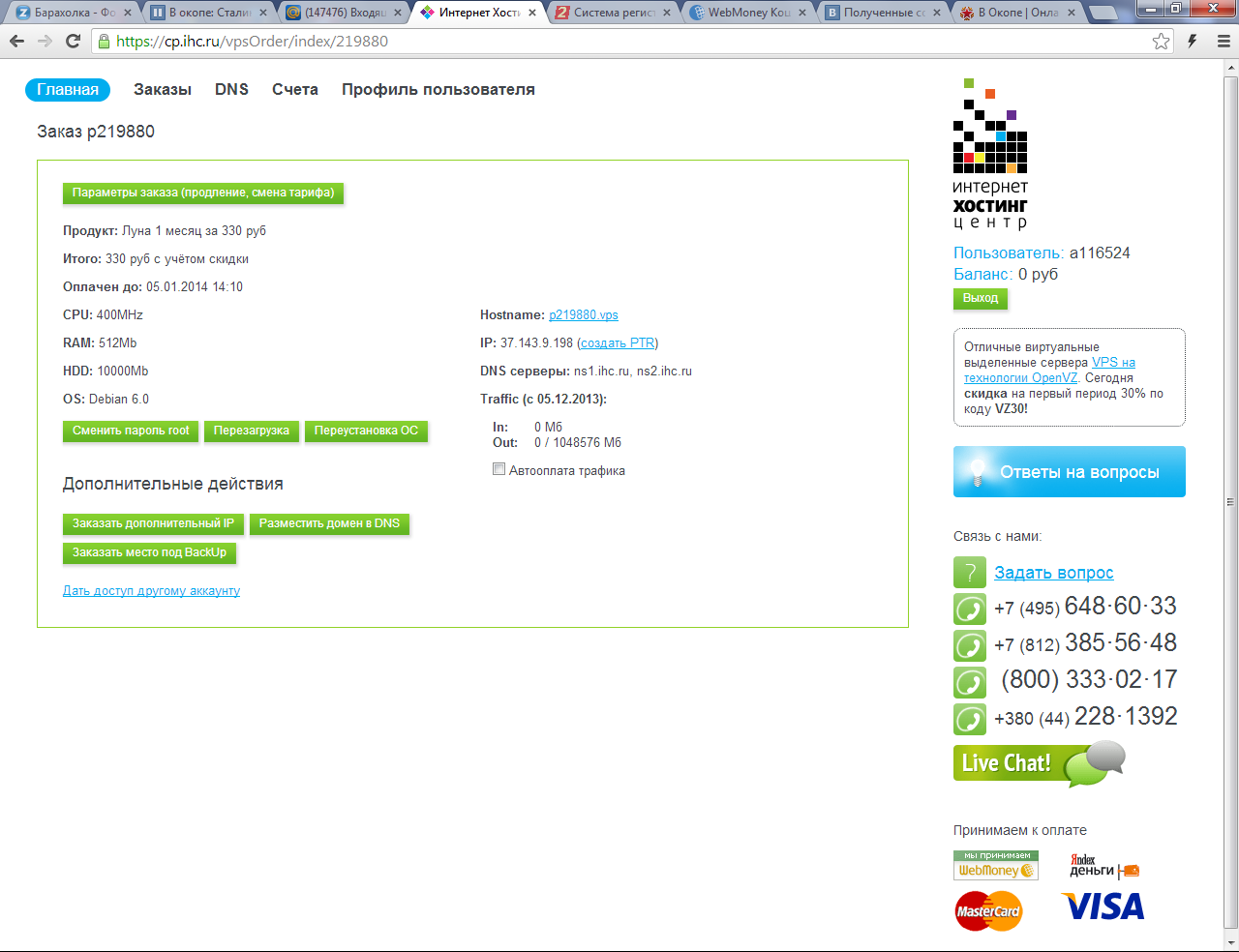Click the Яндекс Деньги payment logo
Viewport: 1239px width, 952px height.
click(x=1104, y=865)
